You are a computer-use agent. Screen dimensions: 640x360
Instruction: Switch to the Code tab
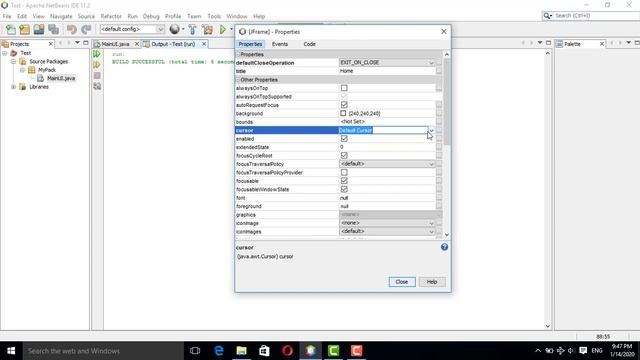(309, 44)
